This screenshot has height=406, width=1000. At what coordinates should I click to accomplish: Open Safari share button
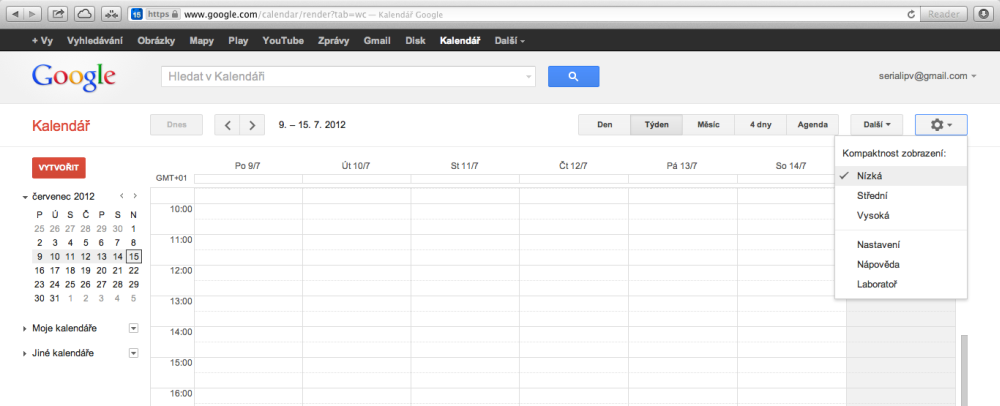click(x=58, y=13)
